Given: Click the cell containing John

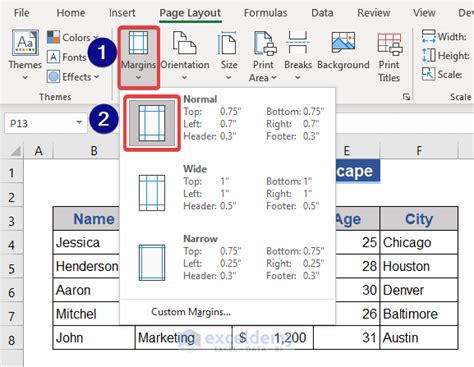Looking at the screenshot, I should pyautogui.click(x=94, y=338).
